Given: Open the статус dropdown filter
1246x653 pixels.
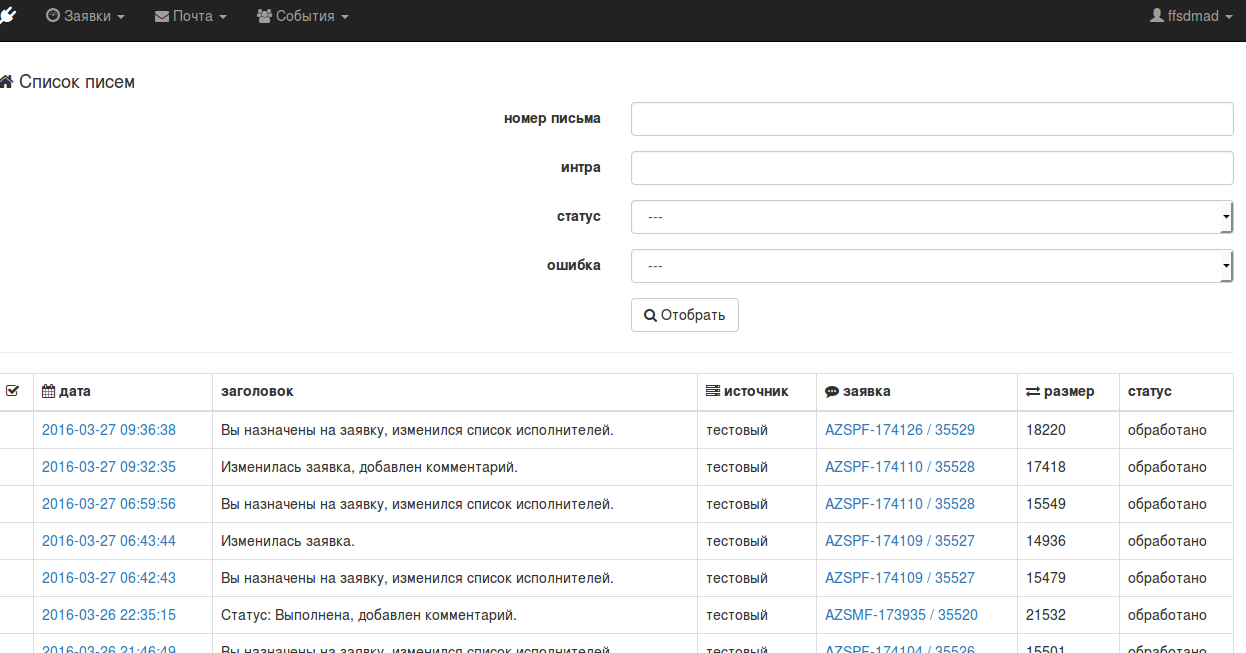Looking at the screenshot, I should [931, 217].
